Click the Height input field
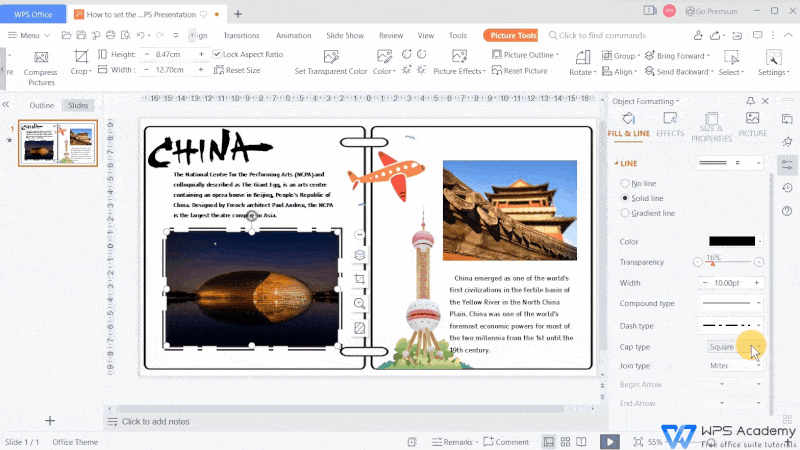800x450 pixels. (x=173, y=54)
